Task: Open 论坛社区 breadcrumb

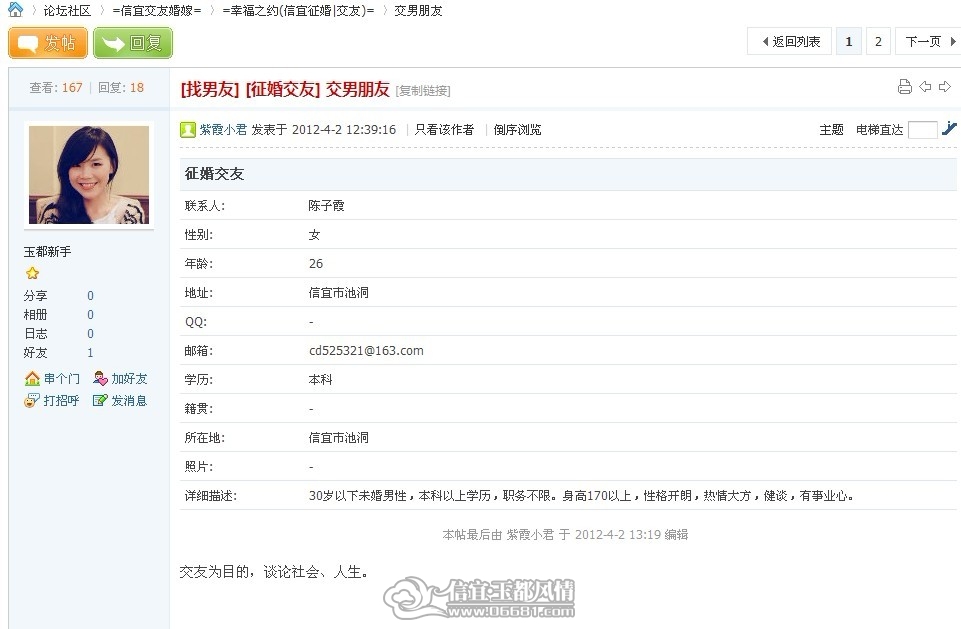Action: click(x=67, y=10)
